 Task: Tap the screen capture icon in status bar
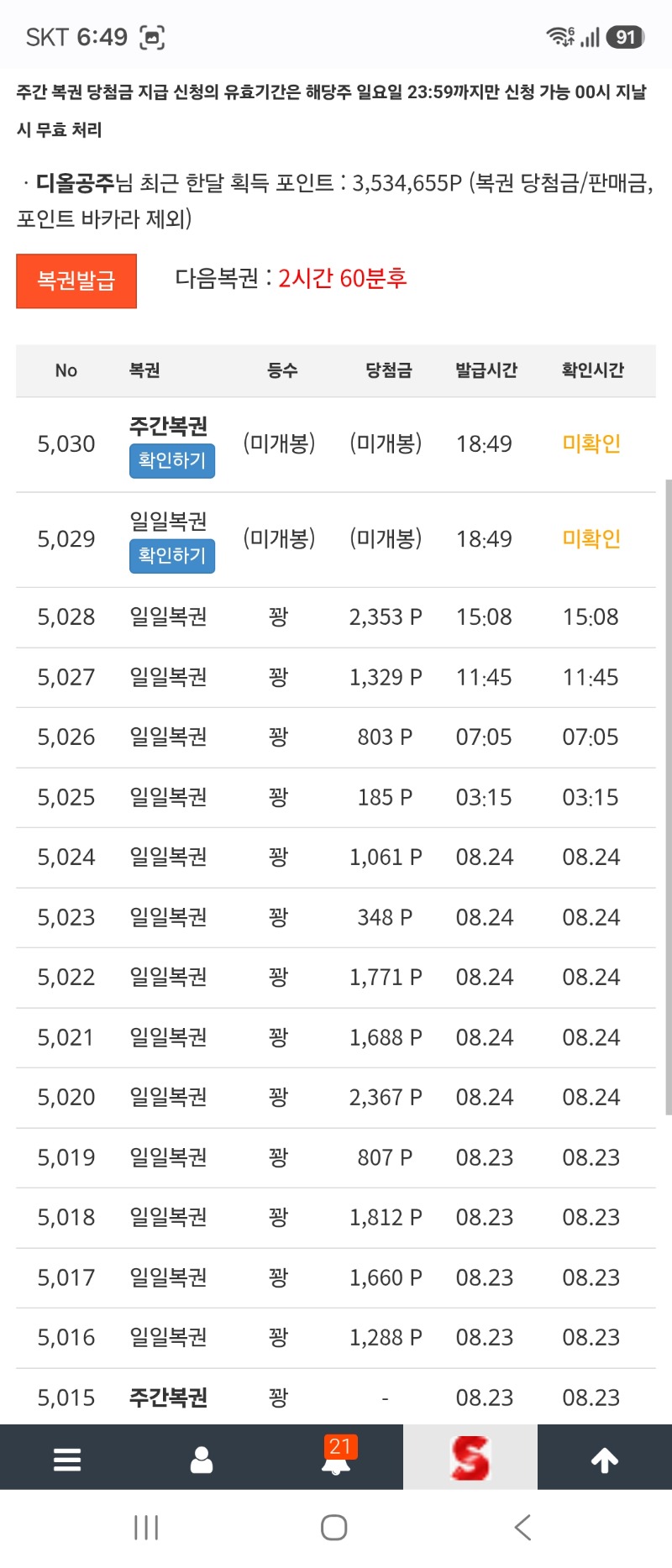(152, 37)
